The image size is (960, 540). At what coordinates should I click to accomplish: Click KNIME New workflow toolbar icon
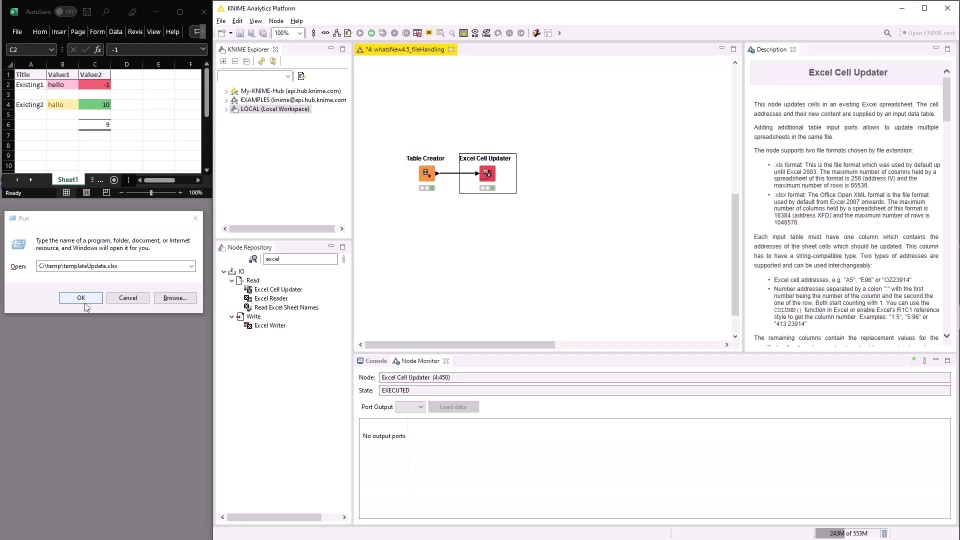pyautogui.click(x=222, y=33)
